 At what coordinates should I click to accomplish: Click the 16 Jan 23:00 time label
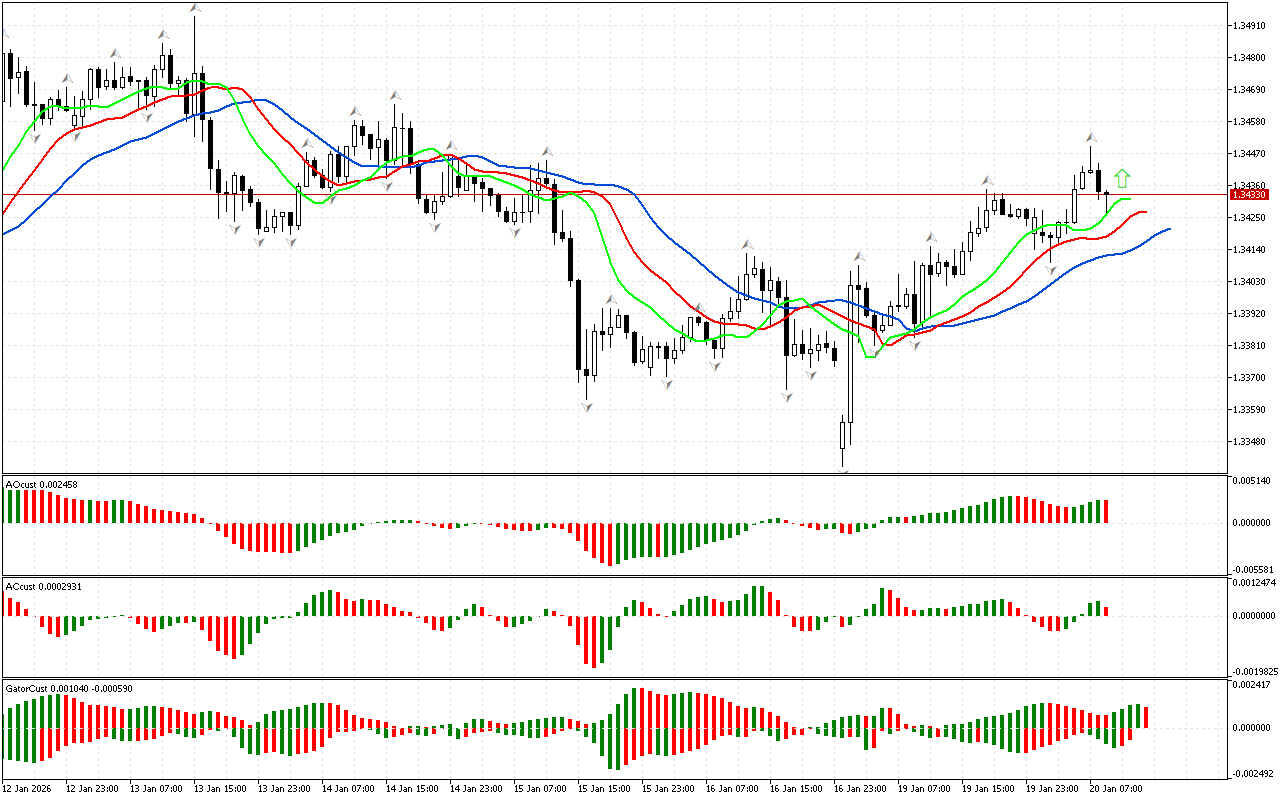[x=860, y=789]
